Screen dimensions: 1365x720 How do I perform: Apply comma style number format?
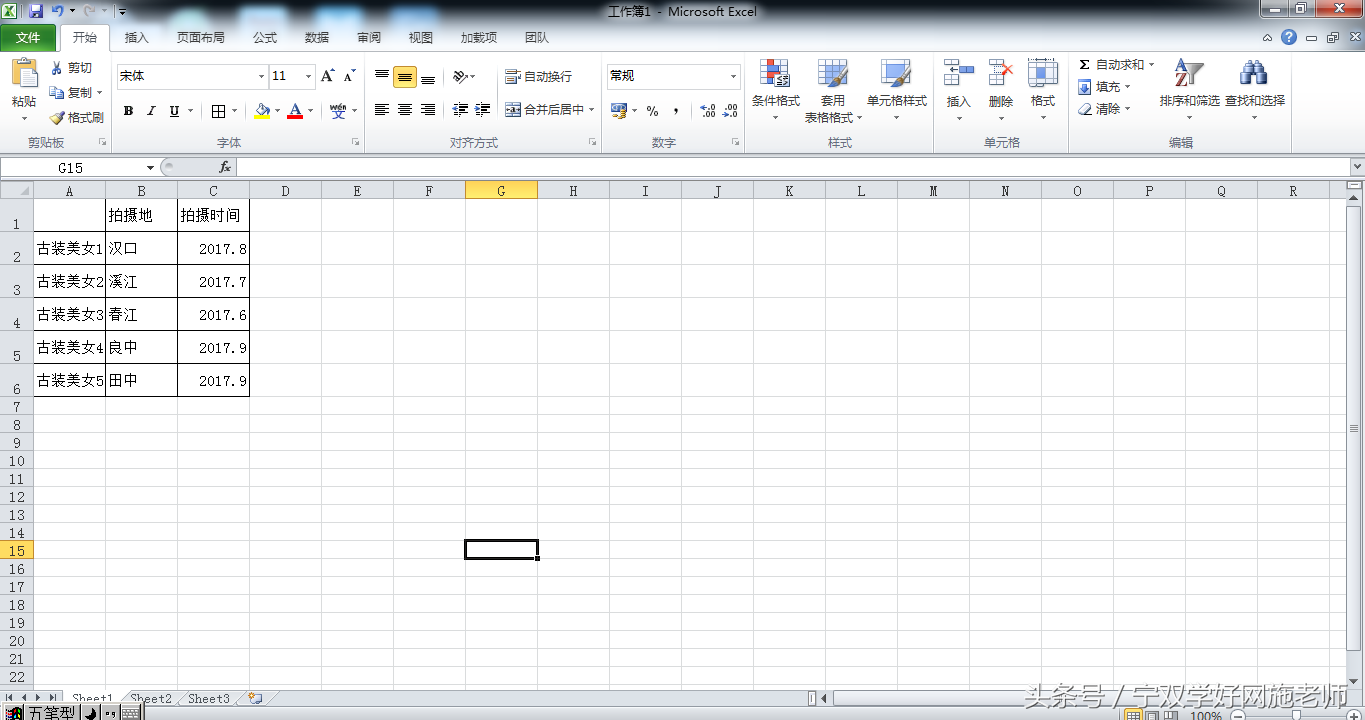[676, 111]
